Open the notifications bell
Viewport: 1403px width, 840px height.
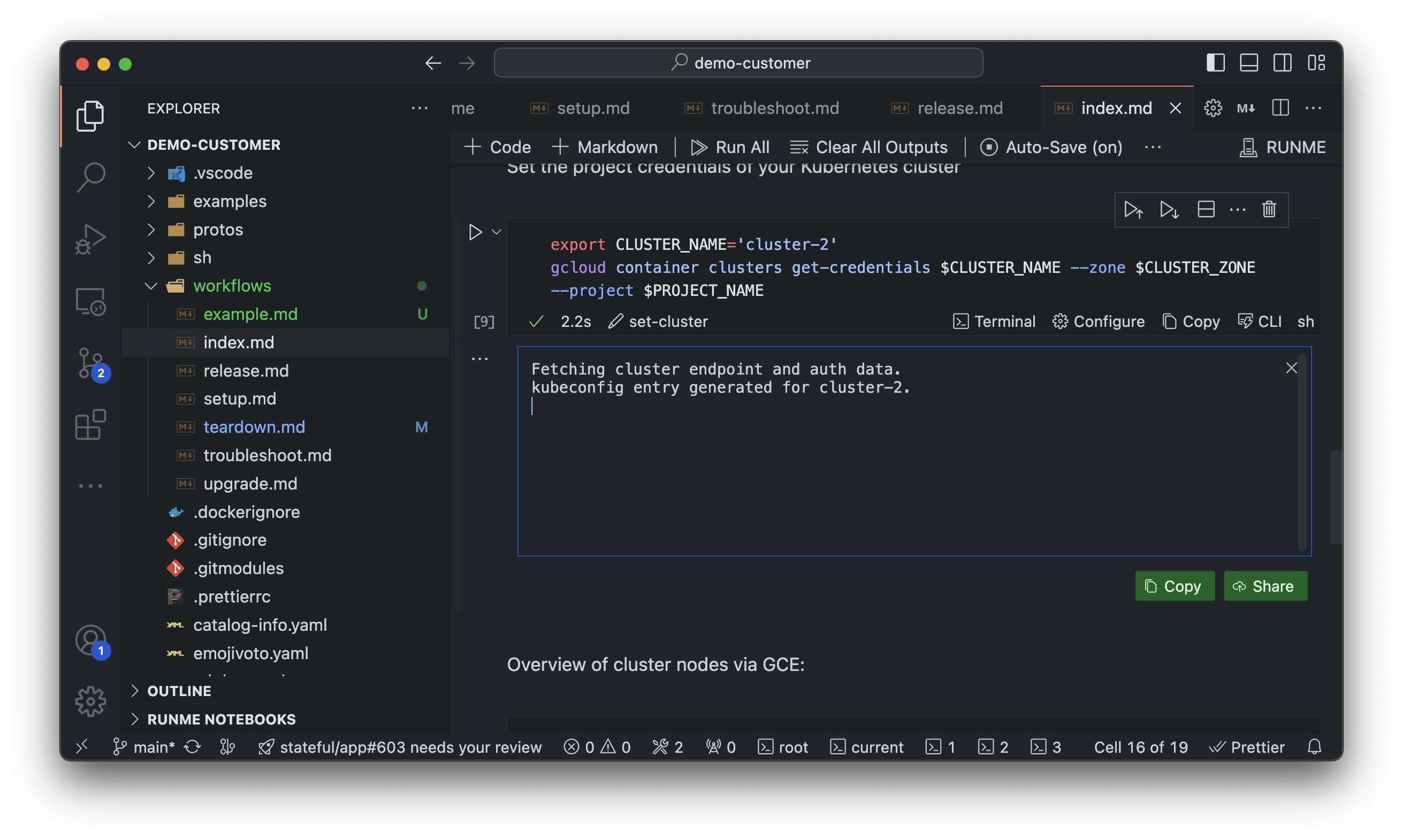1314,747
